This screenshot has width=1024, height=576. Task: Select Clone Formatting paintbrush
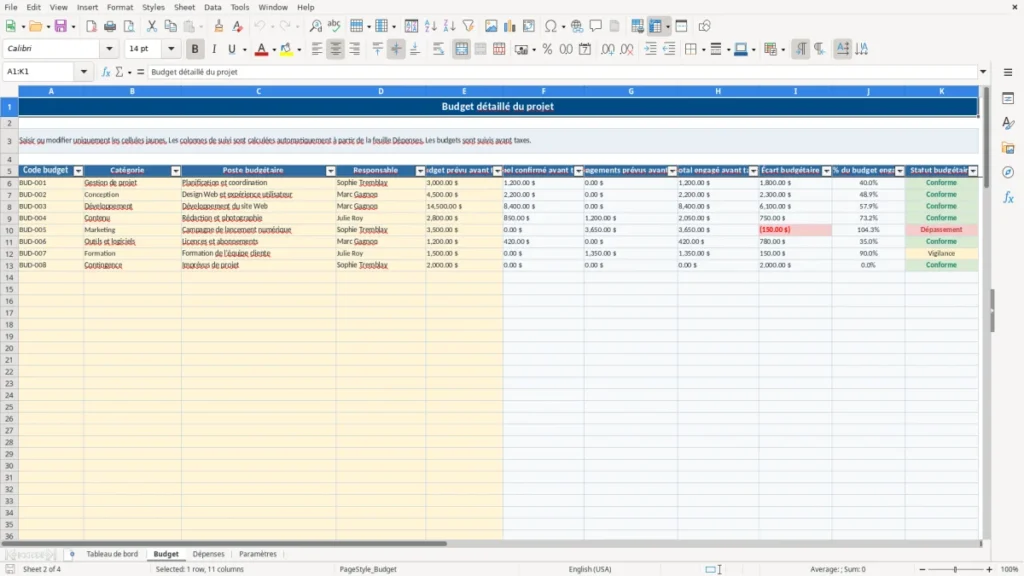219,26
